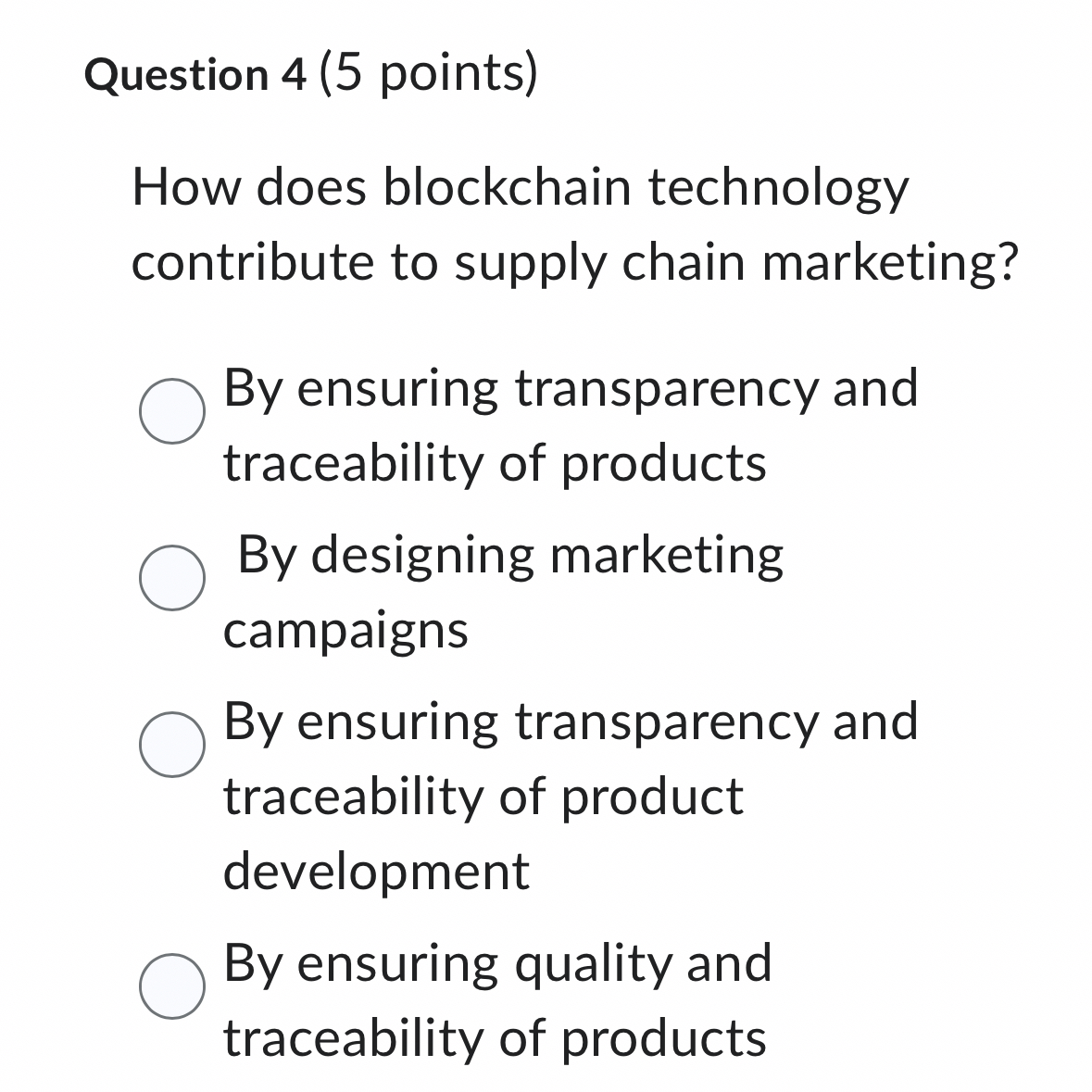
Task: Click the word designing in second option
Action: click(x=422, y=559)
